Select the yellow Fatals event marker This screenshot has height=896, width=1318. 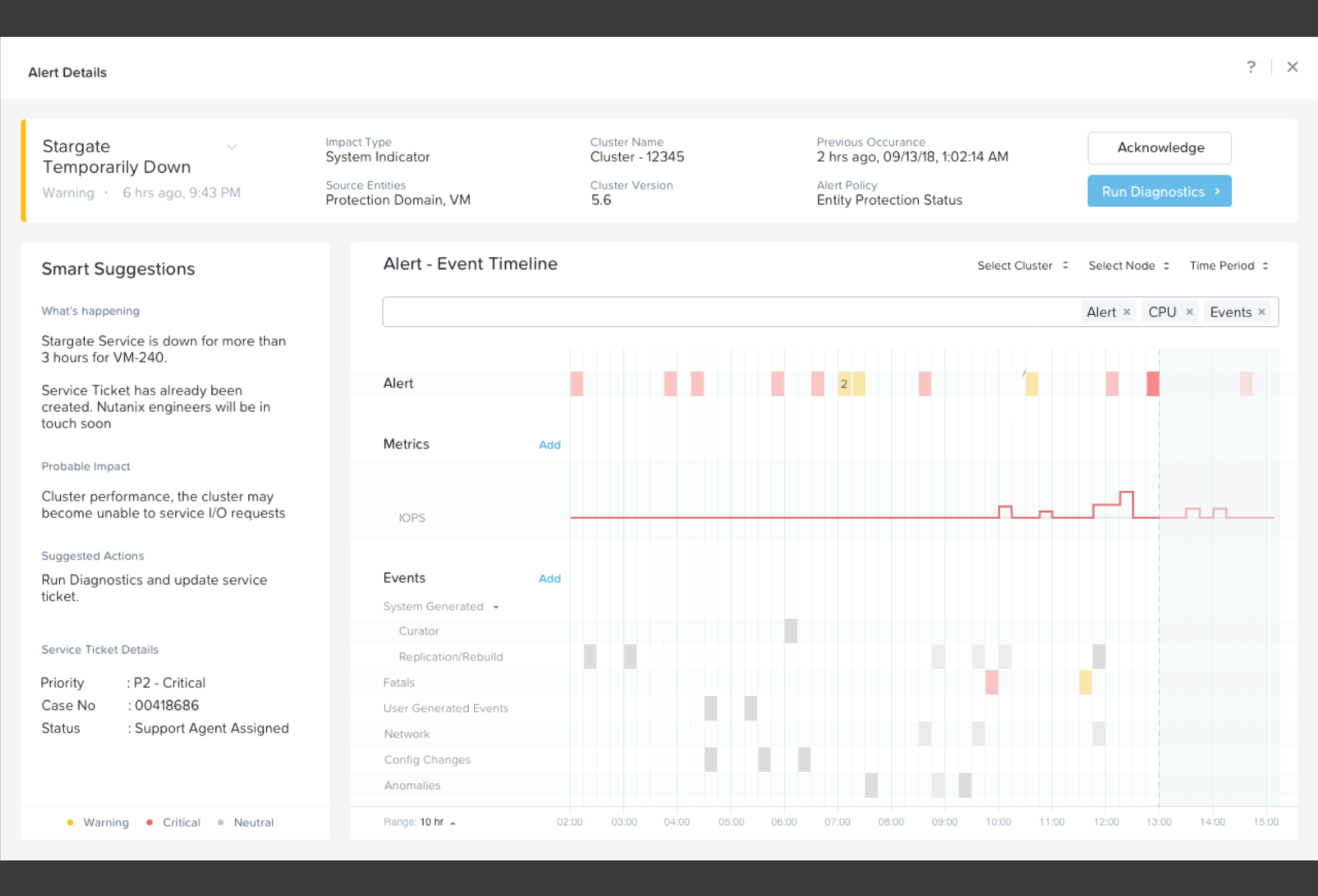1085,682
